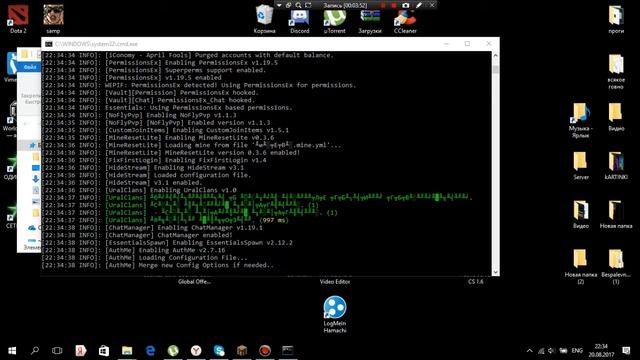This screenshot has width=640, height=360.
Task: Open the Video Editor desktop shortcut label
Action: (335, 281)
